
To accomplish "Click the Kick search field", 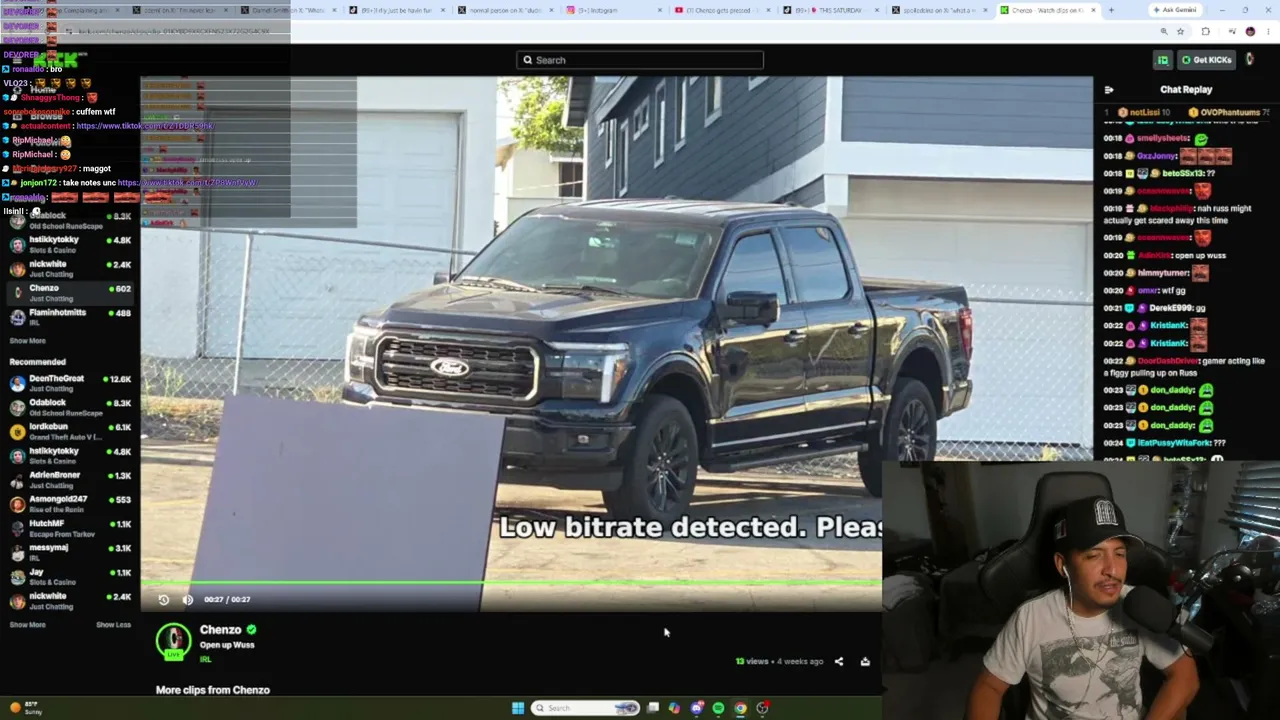I will [x=640, y=60].
